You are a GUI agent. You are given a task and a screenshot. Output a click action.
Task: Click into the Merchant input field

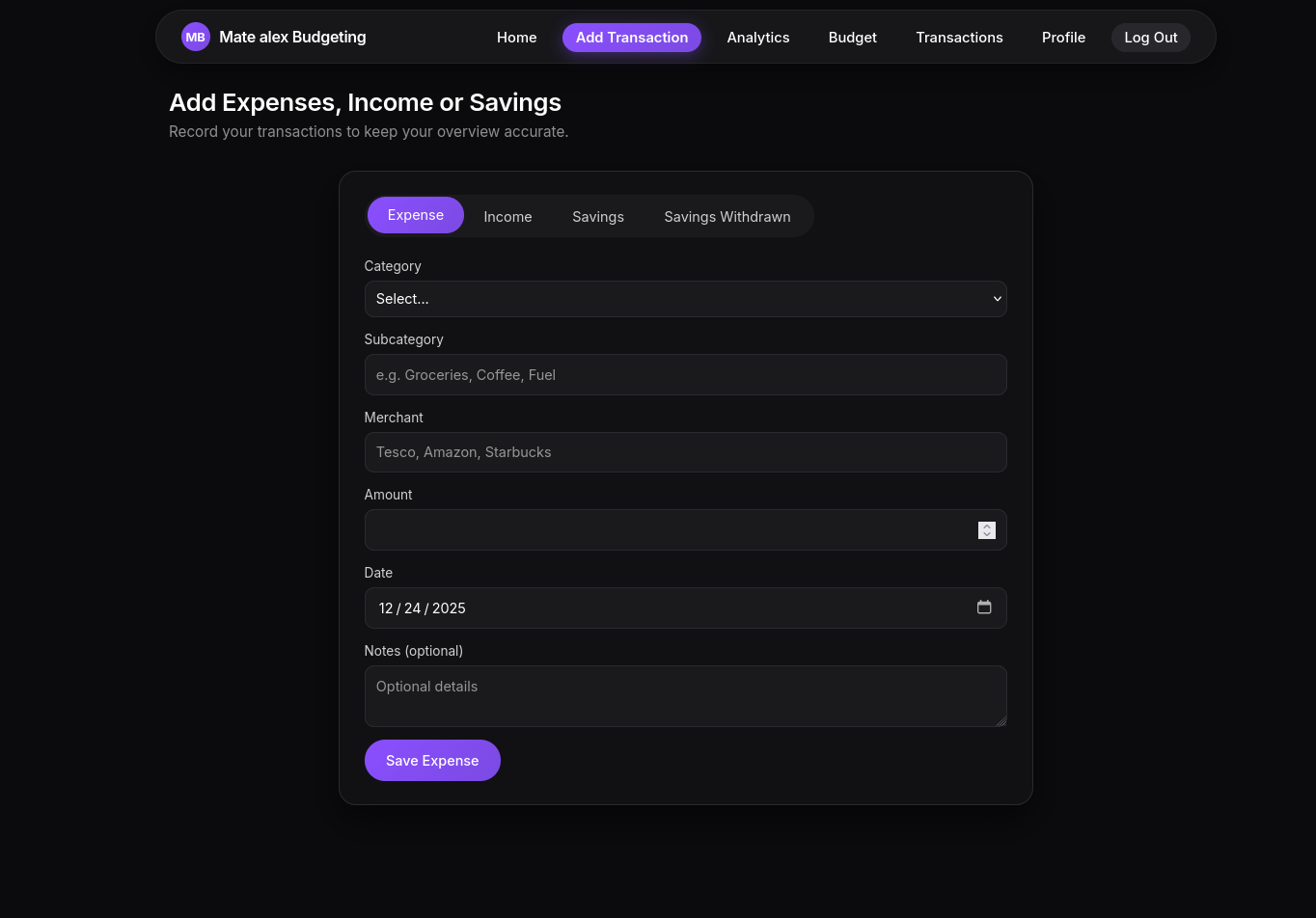pyautogui.click(x=685, y=452)
